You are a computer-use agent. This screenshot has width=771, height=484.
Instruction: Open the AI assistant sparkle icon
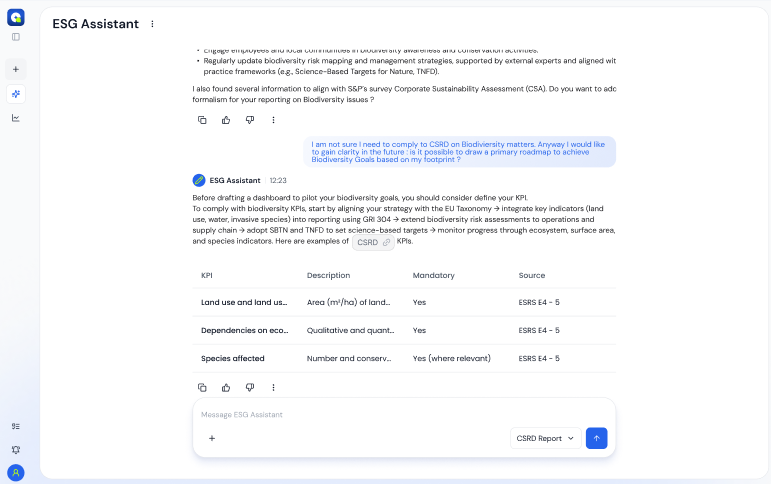point(16,94)
